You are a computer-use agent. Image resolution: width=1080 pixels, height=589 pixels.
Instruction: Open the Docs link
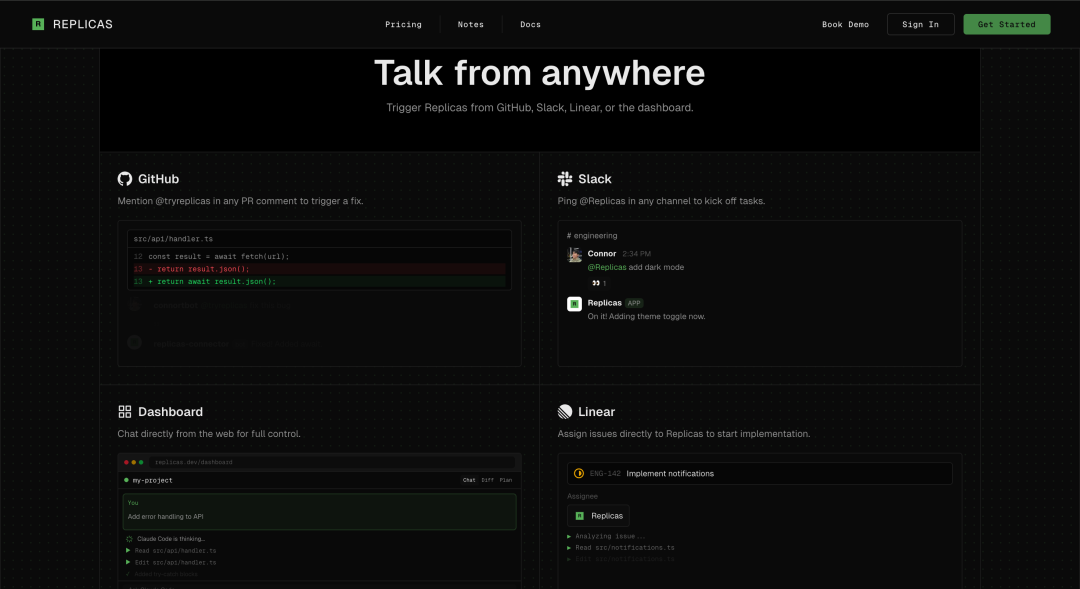pyautogui.click(x=530, y=24)
